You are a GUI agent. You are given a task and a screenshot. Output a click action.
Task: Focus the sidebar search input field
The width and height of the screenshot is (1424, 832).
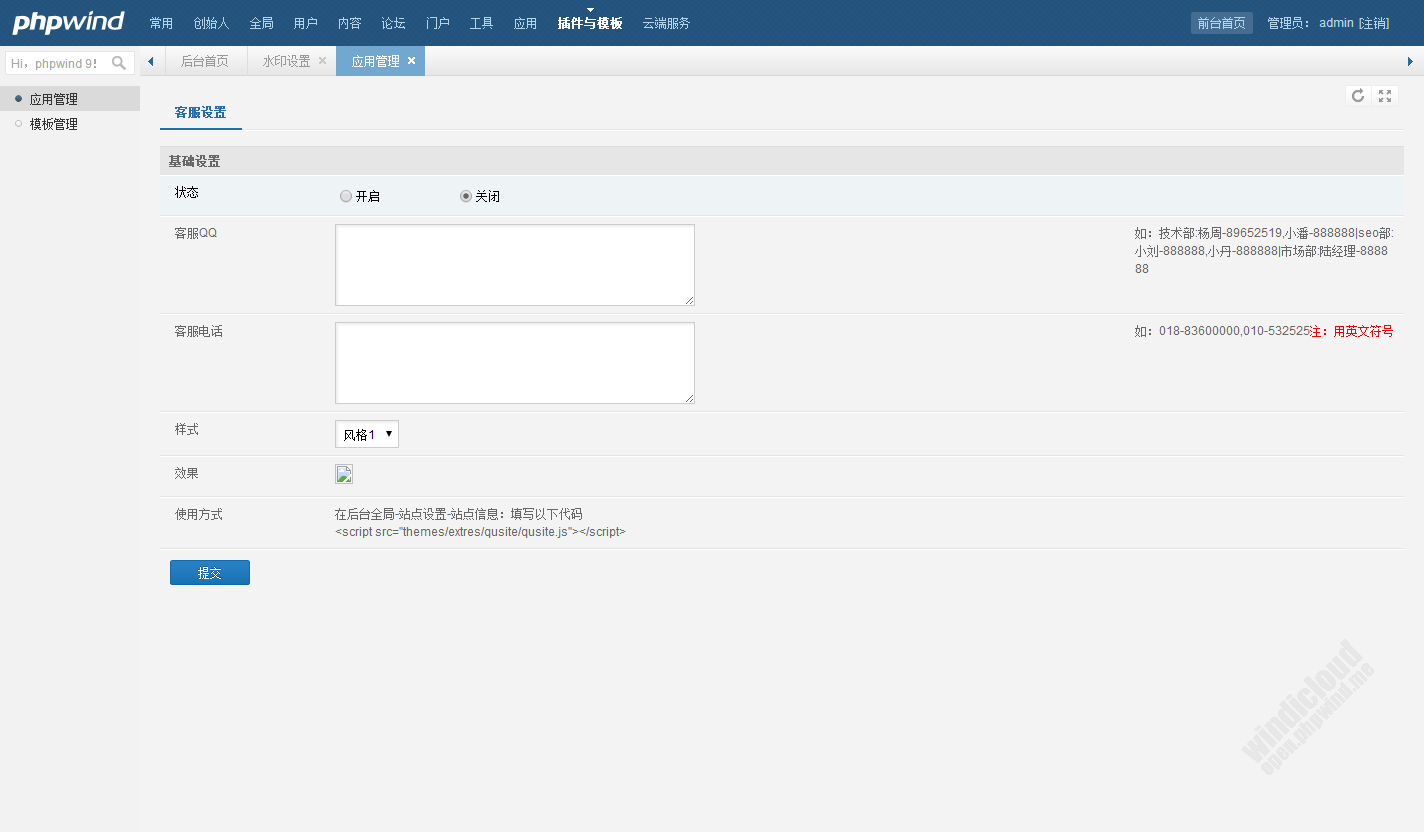click(58, 63)
